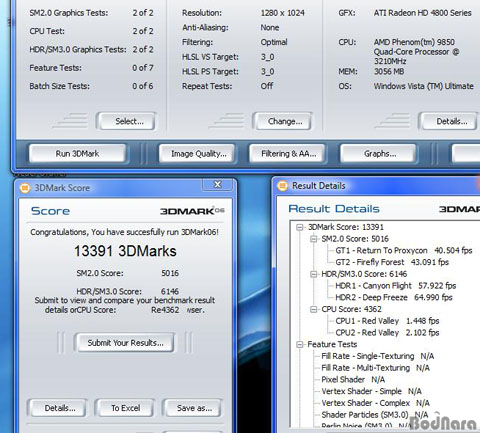Open Image Quality... tool

[x=198, y=154]
